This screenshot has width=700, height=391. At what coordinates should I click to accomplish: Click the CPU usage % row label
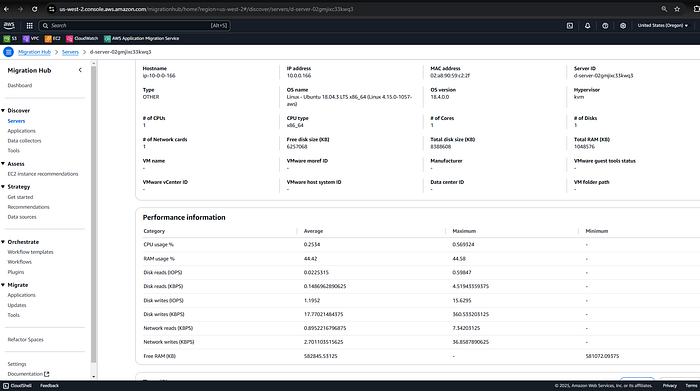point(158,245)
